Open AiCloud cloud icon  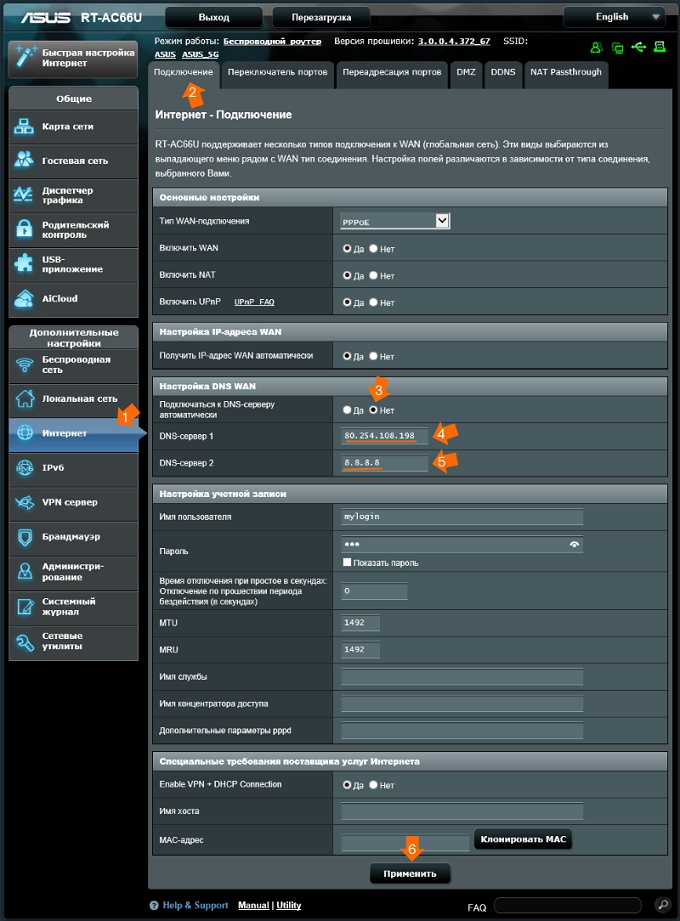point(25,298)
